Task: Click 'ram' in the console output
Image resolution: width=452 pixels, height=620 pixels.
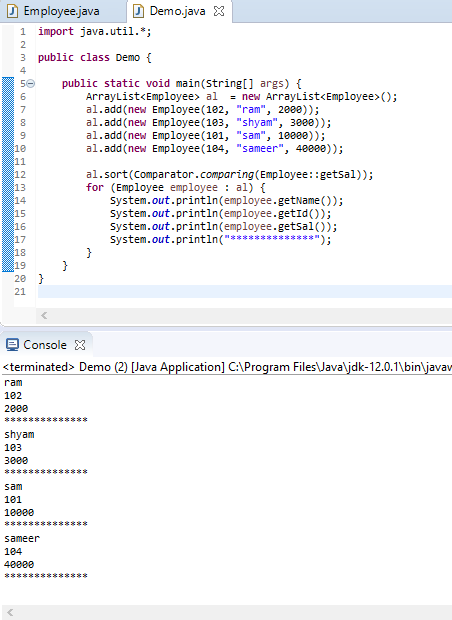Action: coord(13,383)
